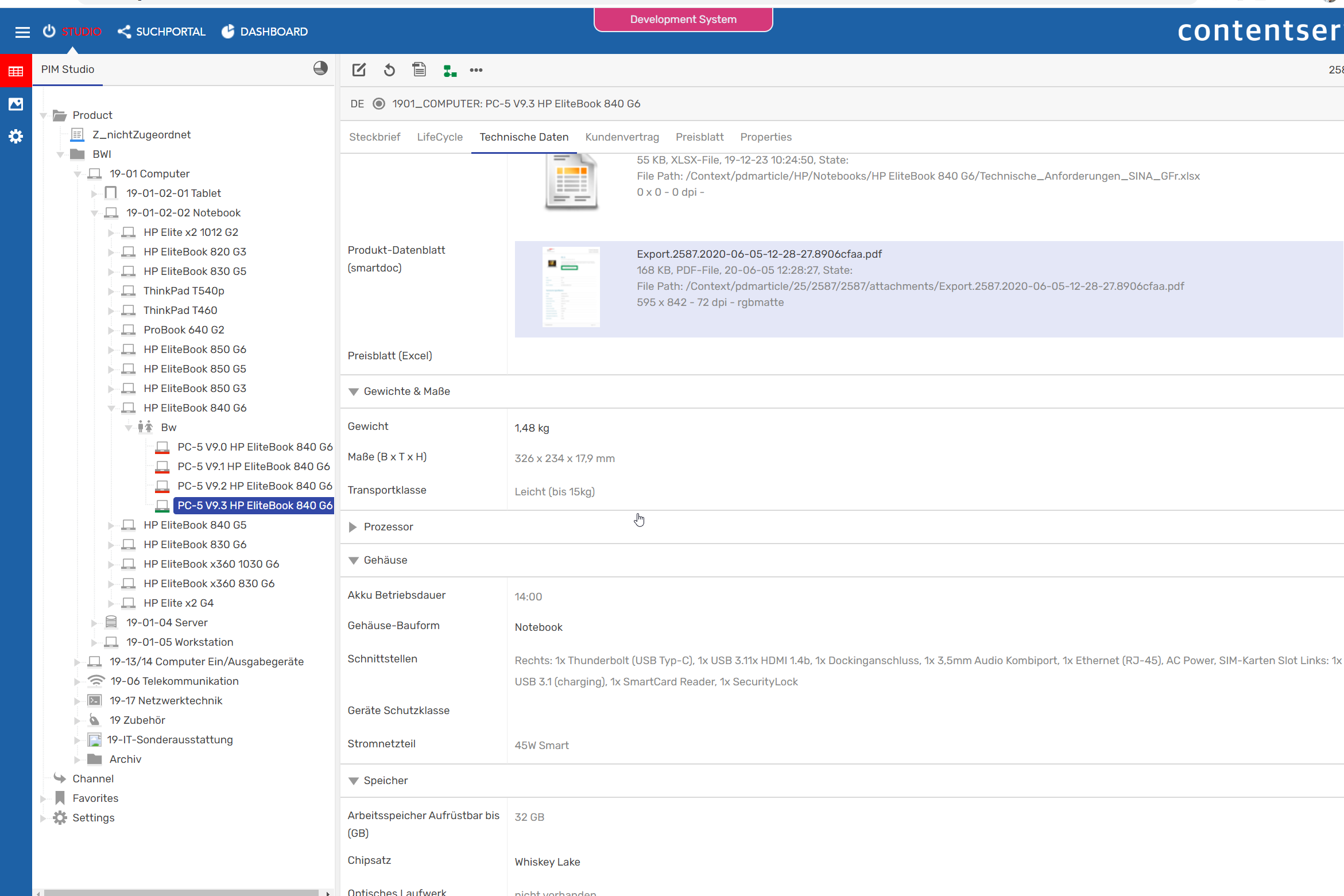The image size is (1344, 896).
Task: Click the PIM Studio panel title
Action: click(68, 69)
